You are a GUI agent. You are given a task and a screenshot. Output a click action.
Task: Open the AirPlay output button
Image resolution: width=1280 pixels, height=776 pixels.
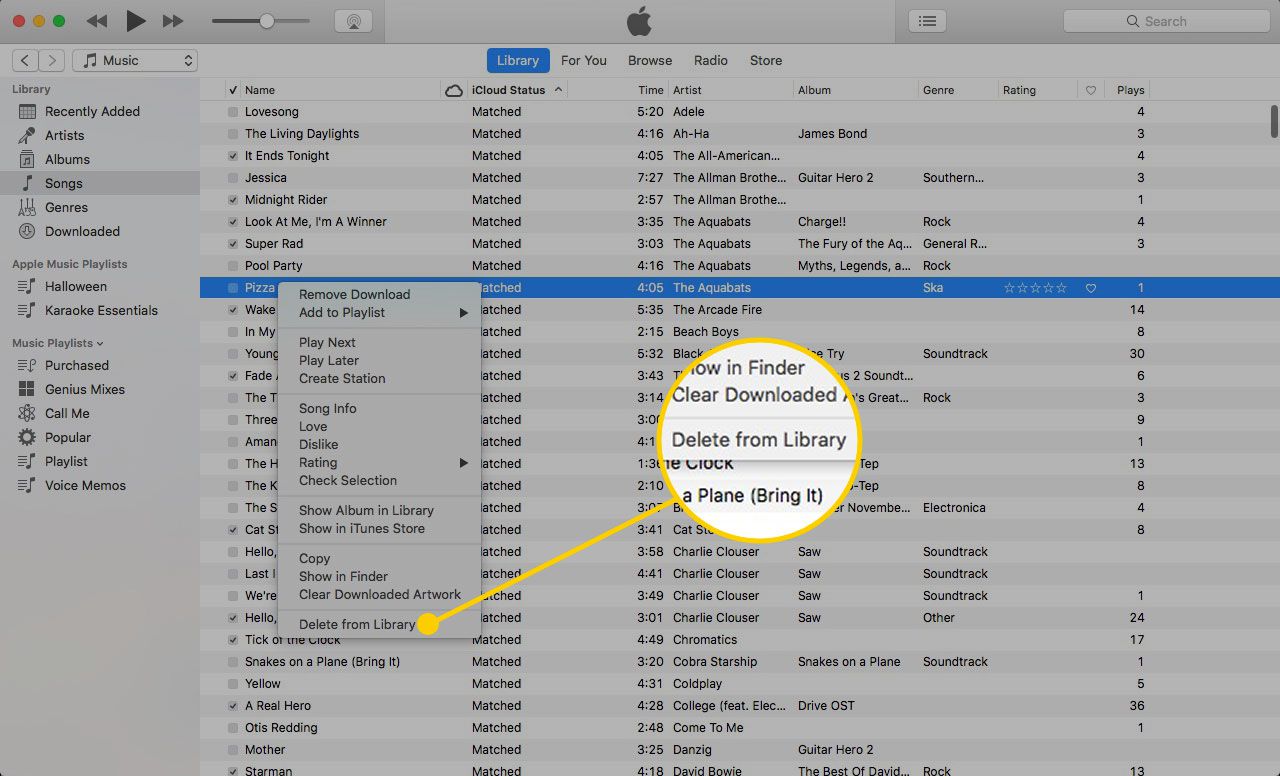point(352,21)
